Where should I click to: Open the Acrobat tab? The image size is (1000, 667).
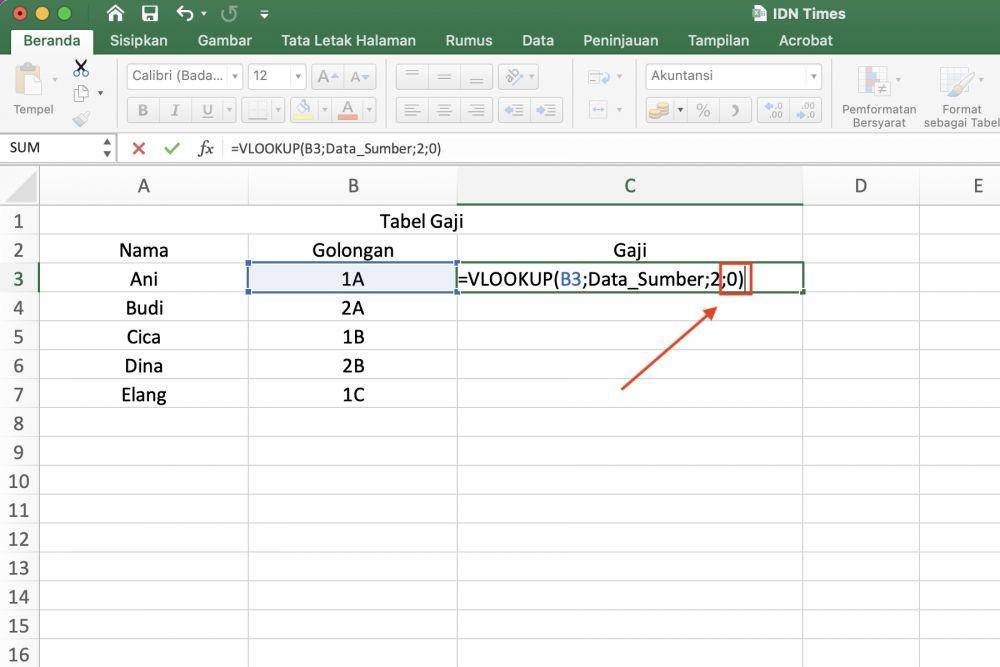coord(805,41)
